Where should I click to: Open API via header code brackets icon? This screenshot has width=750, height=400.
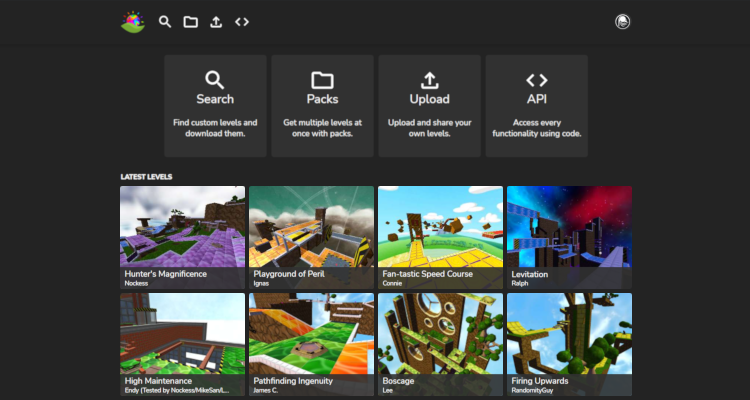point(242,21)
